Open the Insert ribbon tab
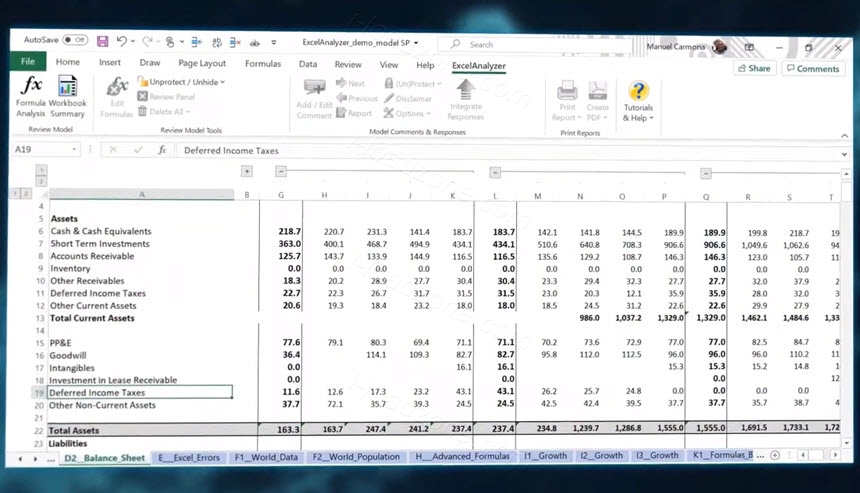 [x=110, y=63]
